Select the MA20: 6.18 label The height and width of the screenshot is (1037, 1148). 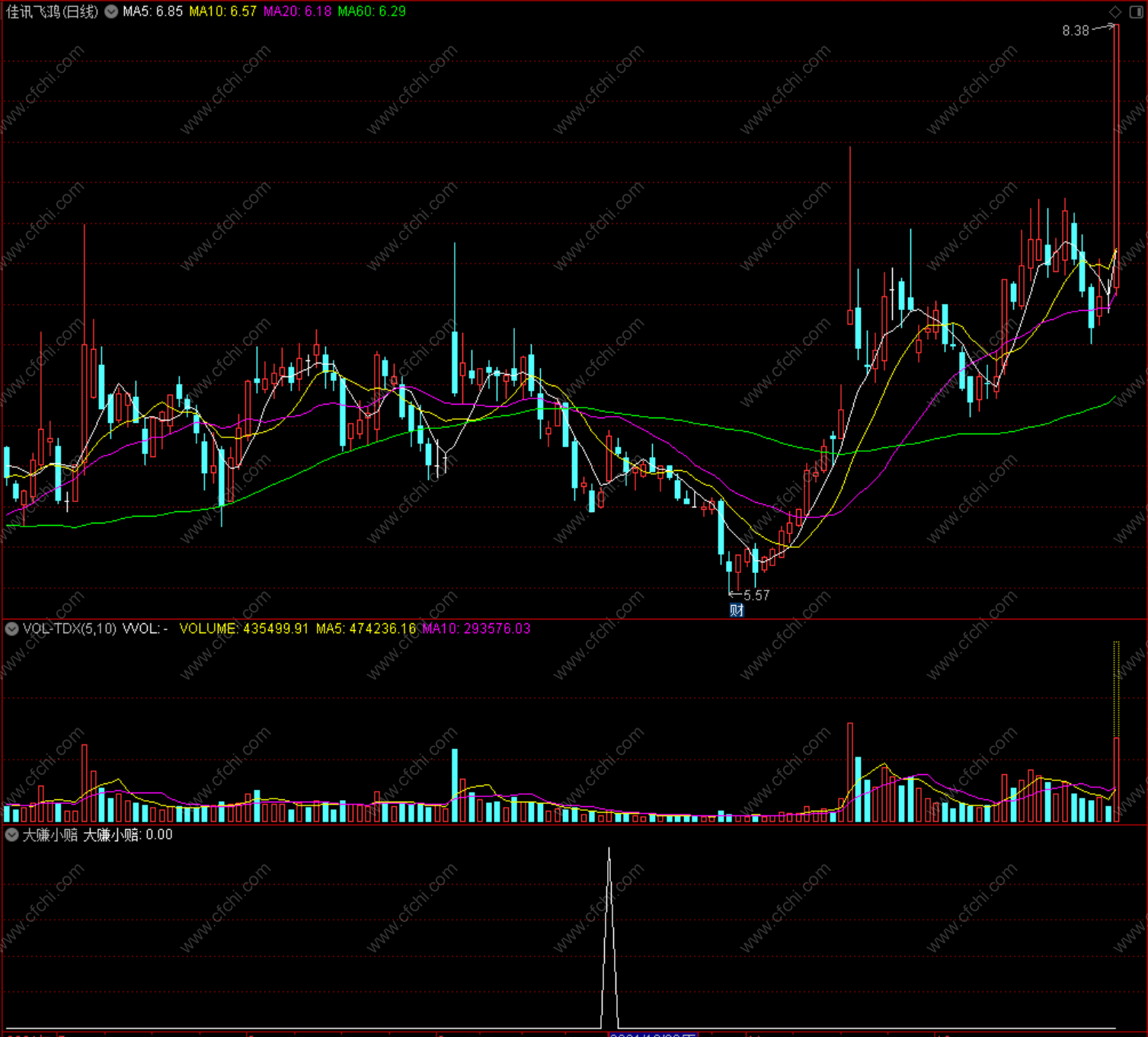tap(298, 11)
